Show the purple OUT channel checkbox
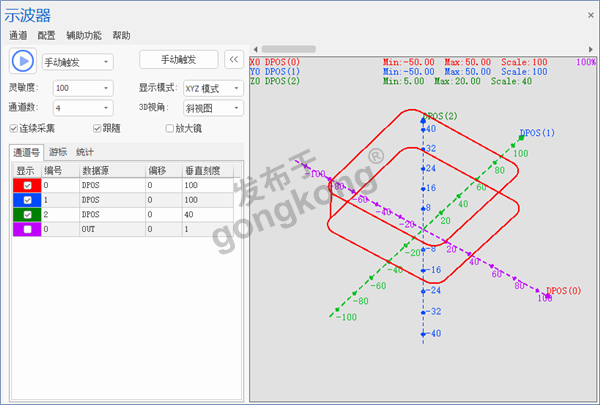600x405 pixels. coord(27,230)
